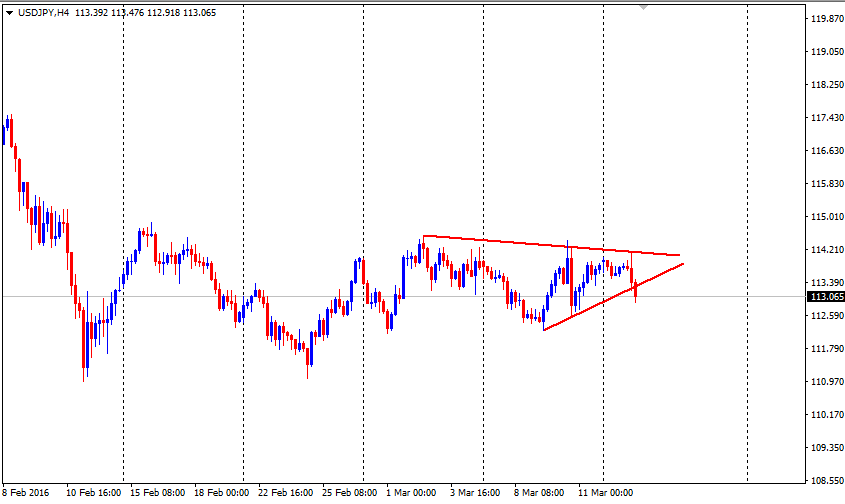Viewport: 845px width, 504px height.
Task: Open the chart menu triangle beside USDJPY,H4
Action: [x=9, y=12]
